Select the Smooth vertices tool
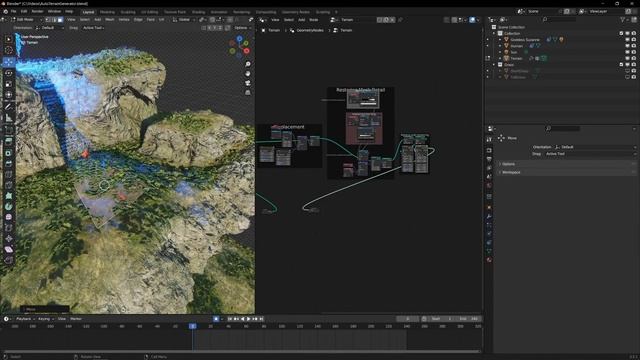Screen dimensions: 640x360 click(x=9, y=217)
